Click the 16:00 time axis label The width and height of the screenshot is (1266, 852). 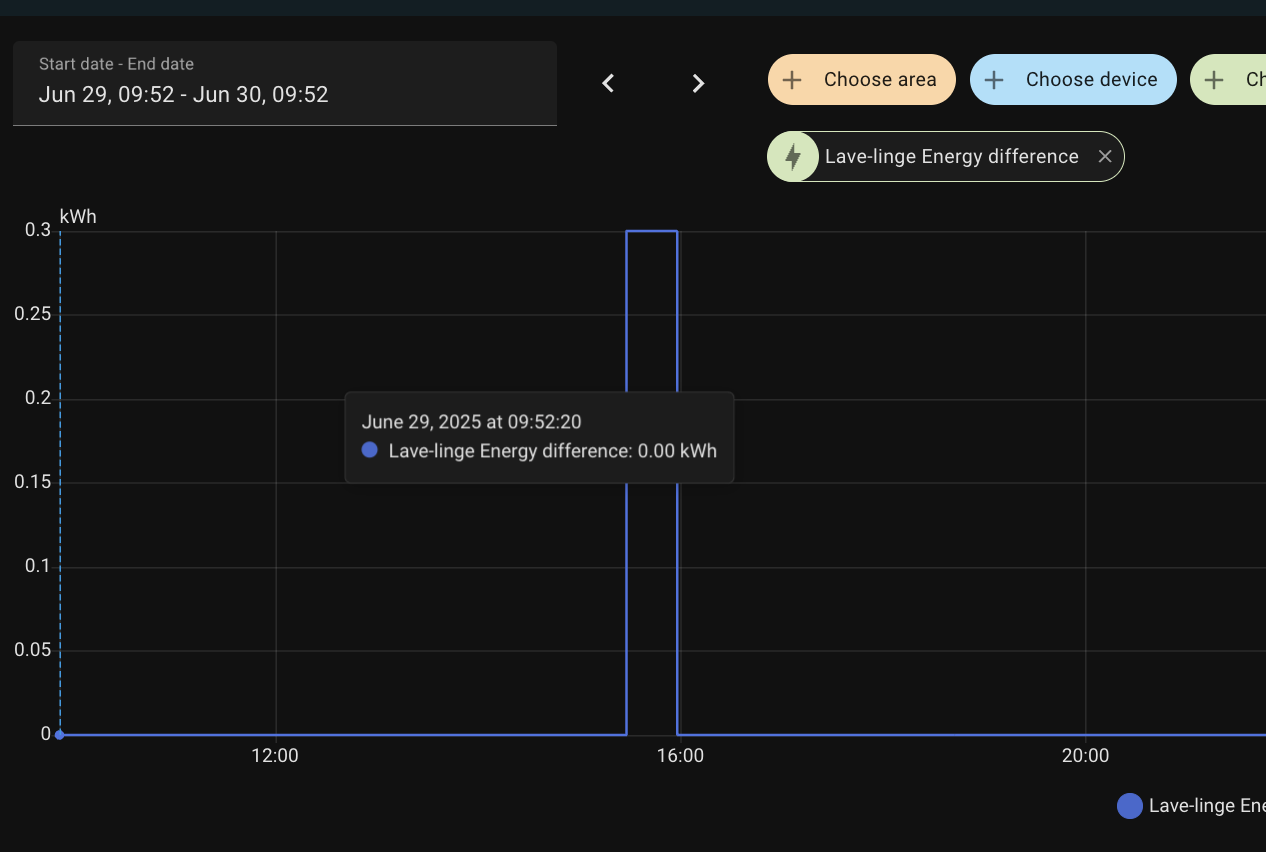(x=680, y=756)
